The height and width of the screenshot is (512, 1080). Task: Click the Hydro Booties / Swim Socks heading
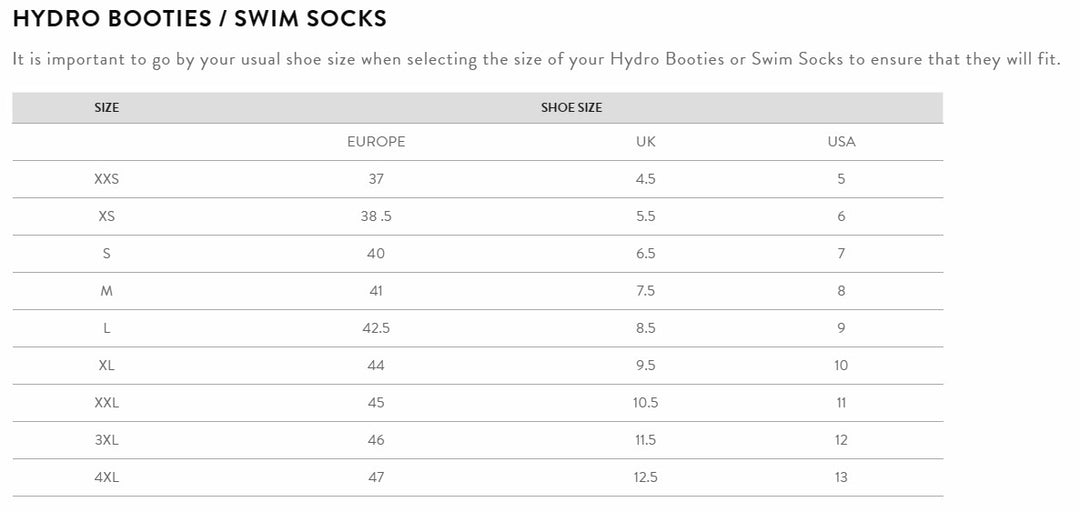(200, 19)
